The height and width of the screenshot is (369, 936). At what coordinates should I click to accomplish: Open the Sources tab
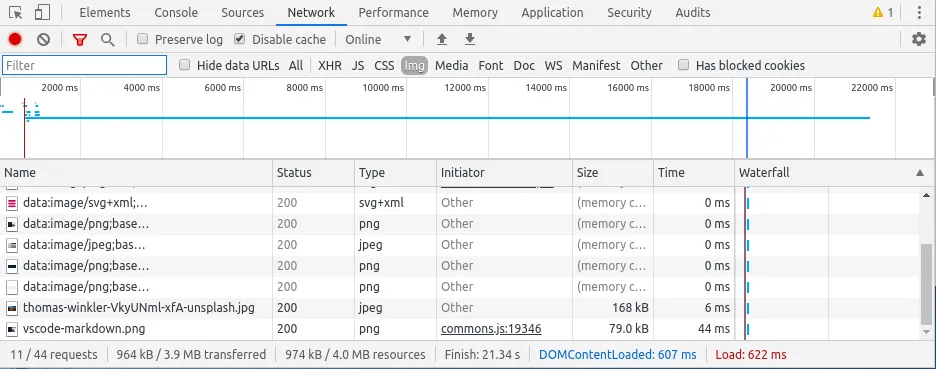click(242, 13)
